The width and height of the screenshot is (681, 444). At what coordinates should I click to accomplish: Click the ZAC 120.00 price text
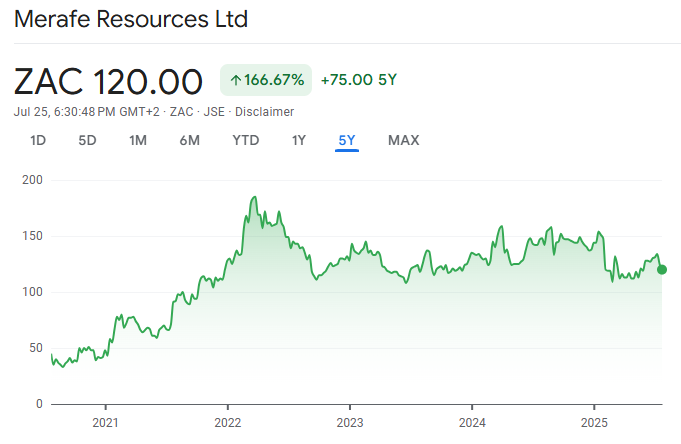[108, 81]
